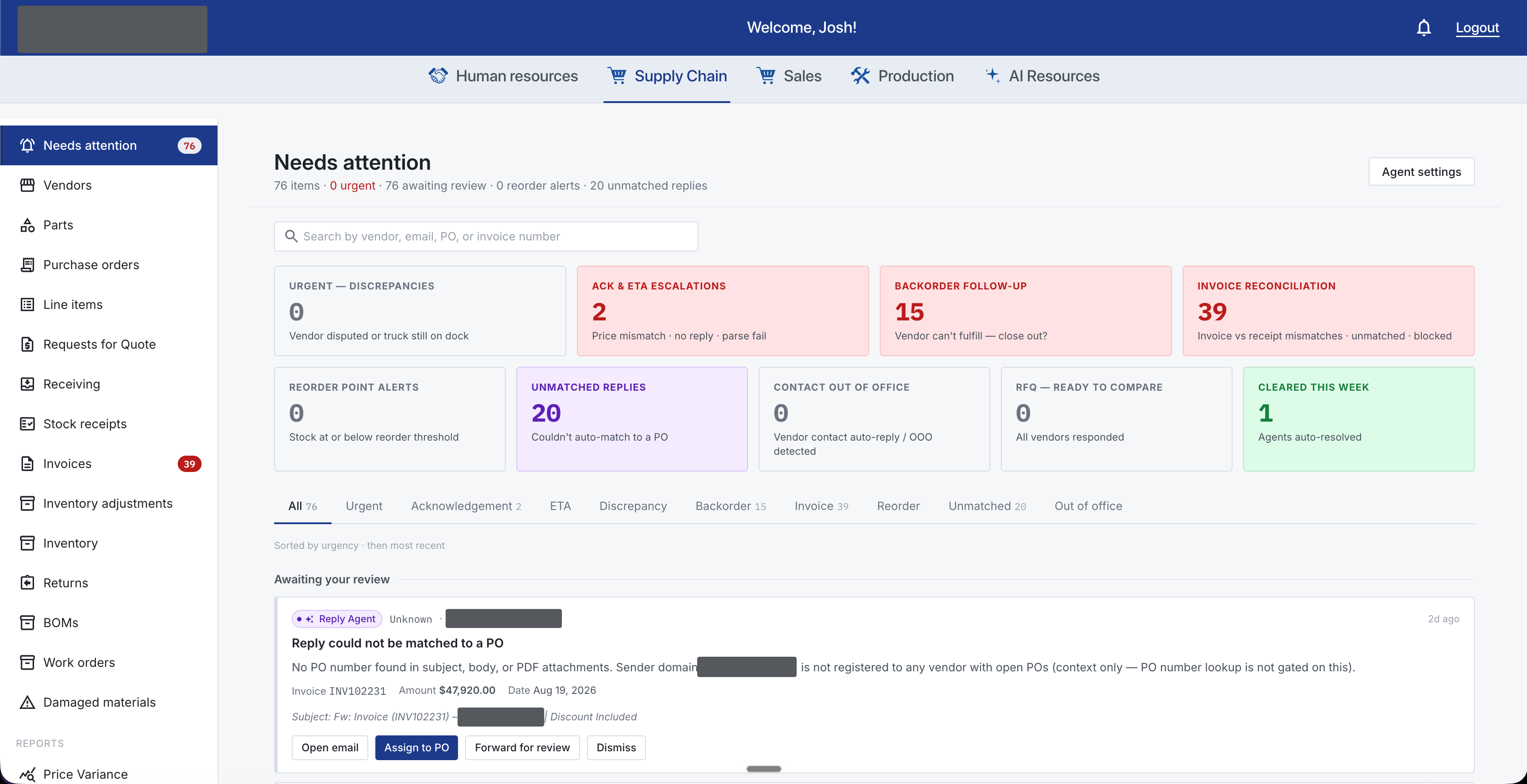Viewport: 1527px width, 784px height.
Task: Click the Open email button
Action: [330, 747]
